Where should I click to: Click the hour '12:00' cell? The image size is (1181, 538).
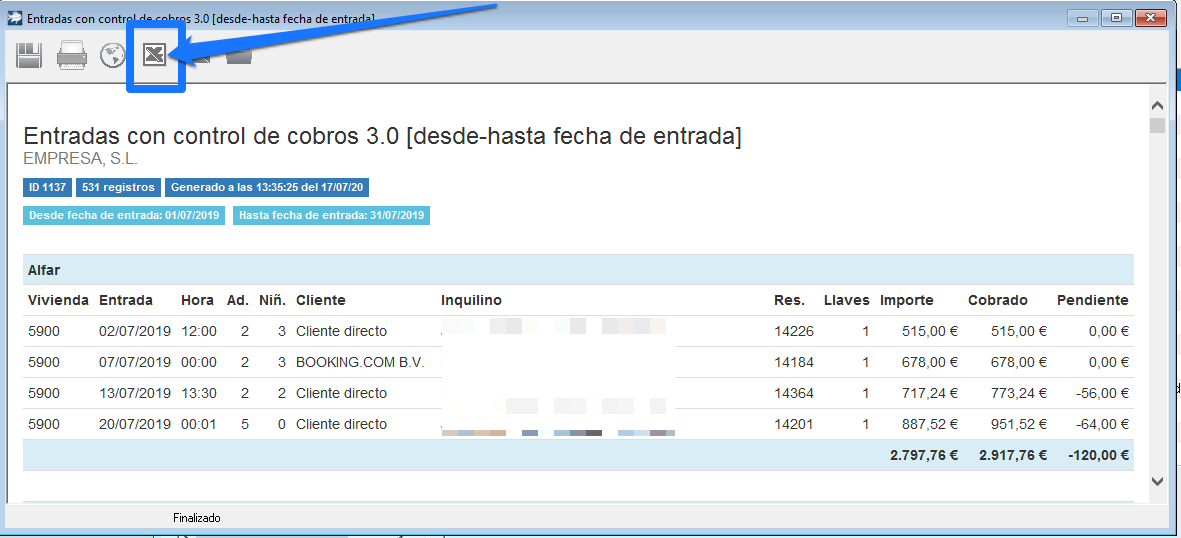[199, 331]
